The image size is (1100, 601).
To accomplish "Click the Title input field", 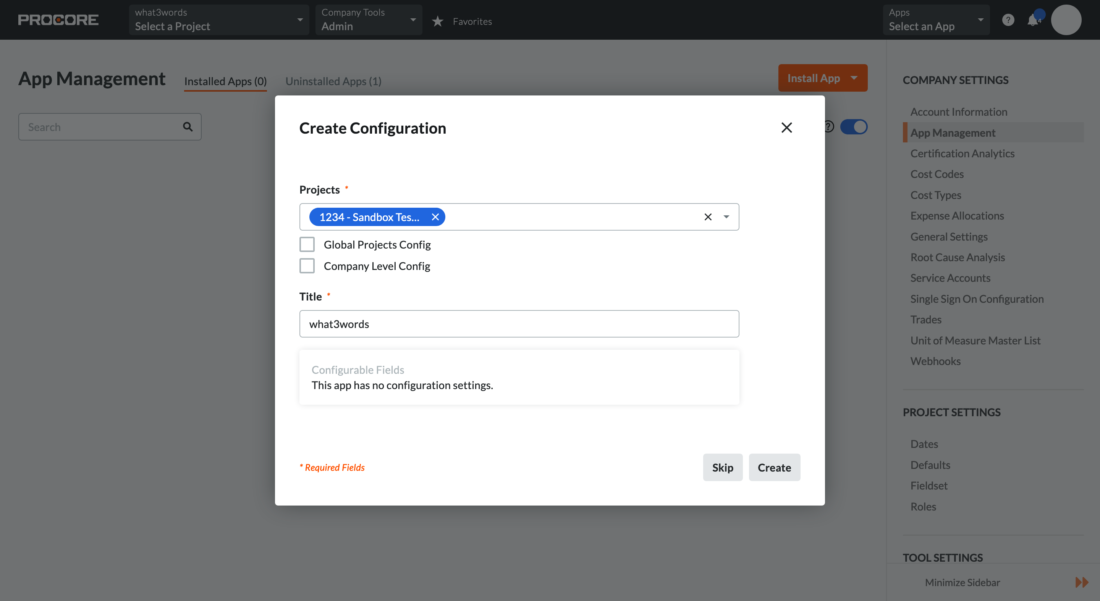I will click(519, 324).
